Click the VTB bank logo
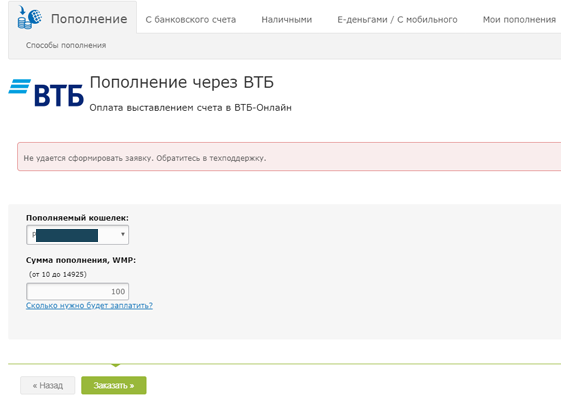This screenshot has height=396, width=561. pos(46,93)
